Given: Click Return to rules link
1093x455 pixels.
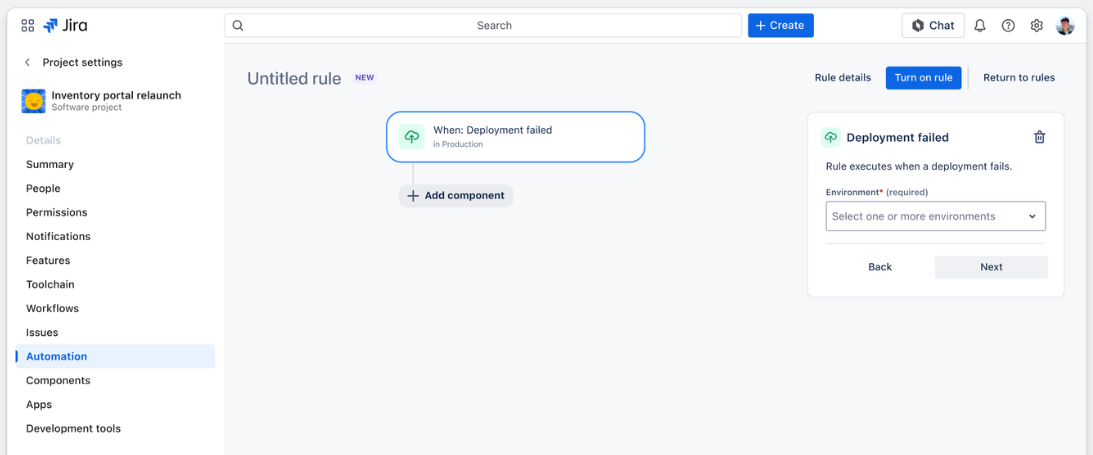Looking at the screenshot, I should tap(1018, 78).
